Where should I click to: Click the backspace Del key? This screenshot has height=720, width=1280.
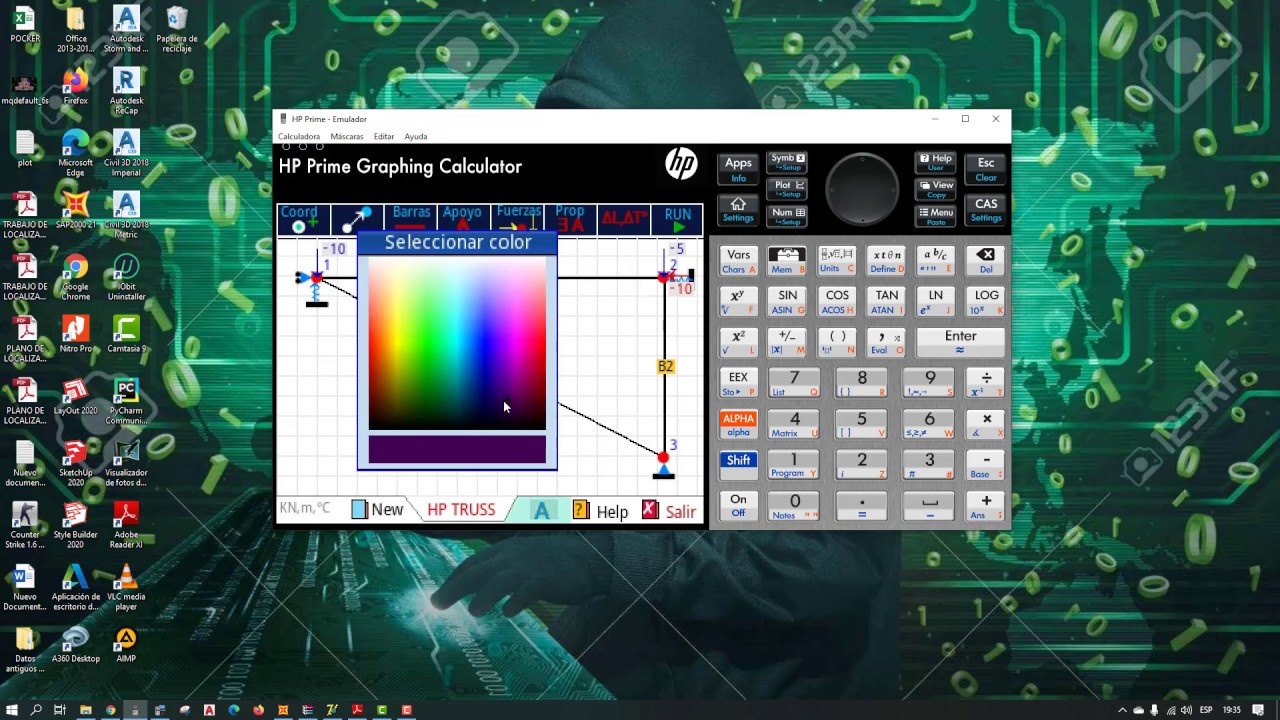click(x=986, y=261)
